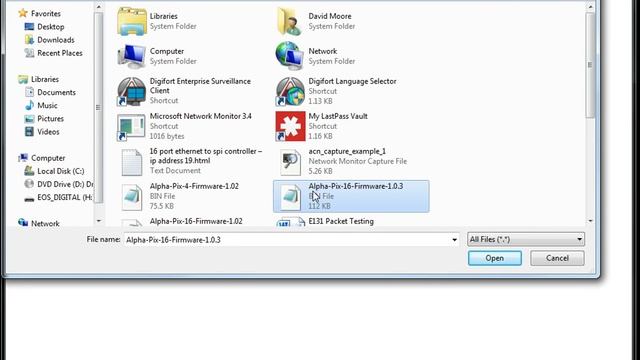Select the acn_capture_example_1 file name

pyautogui.click(x=347, y=151)
